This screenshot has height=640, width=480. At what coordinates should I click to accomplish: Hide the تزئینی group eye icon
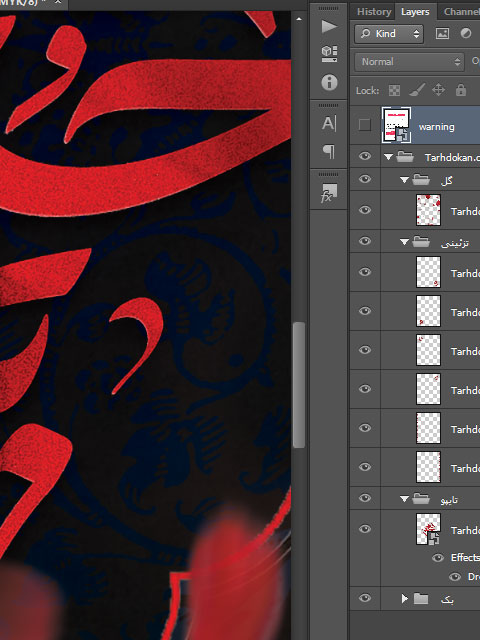pos(365,241)
